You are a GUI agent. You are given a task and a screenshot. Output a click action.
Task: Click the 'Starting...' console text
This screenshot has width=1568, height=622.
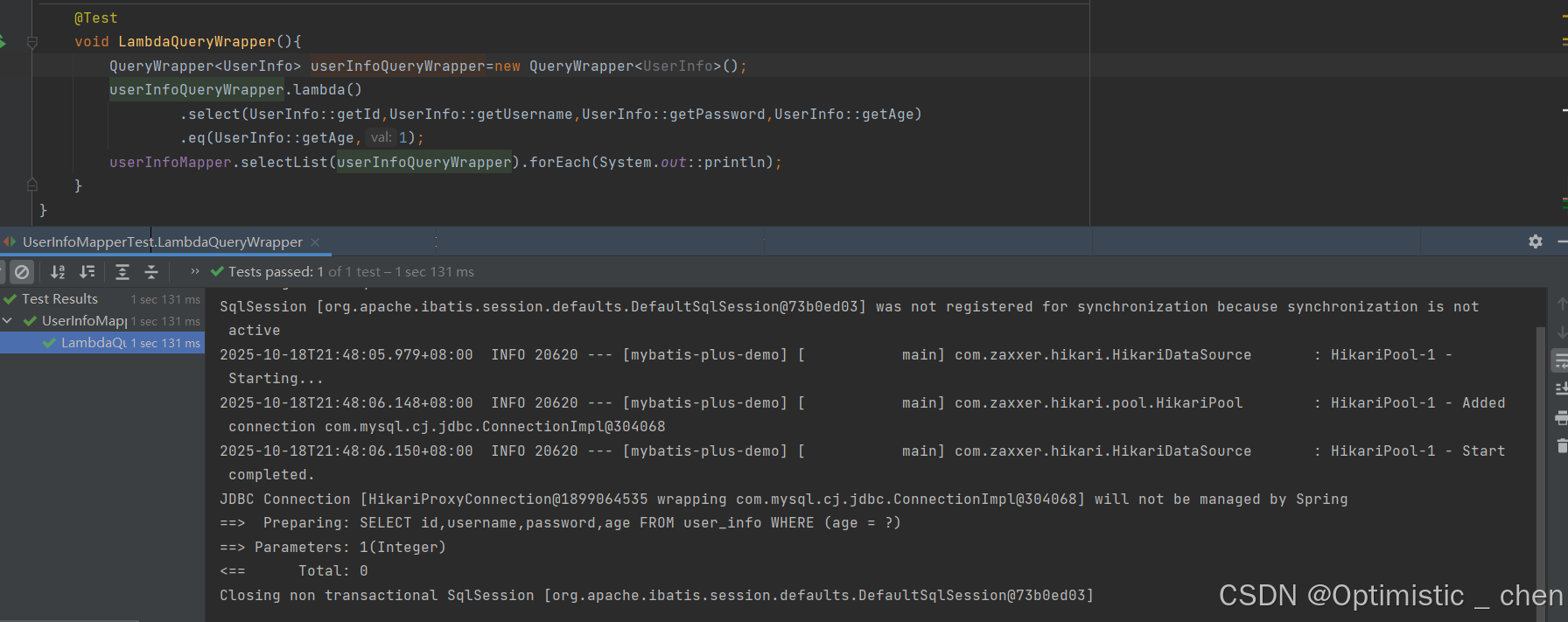pos(276,378)
